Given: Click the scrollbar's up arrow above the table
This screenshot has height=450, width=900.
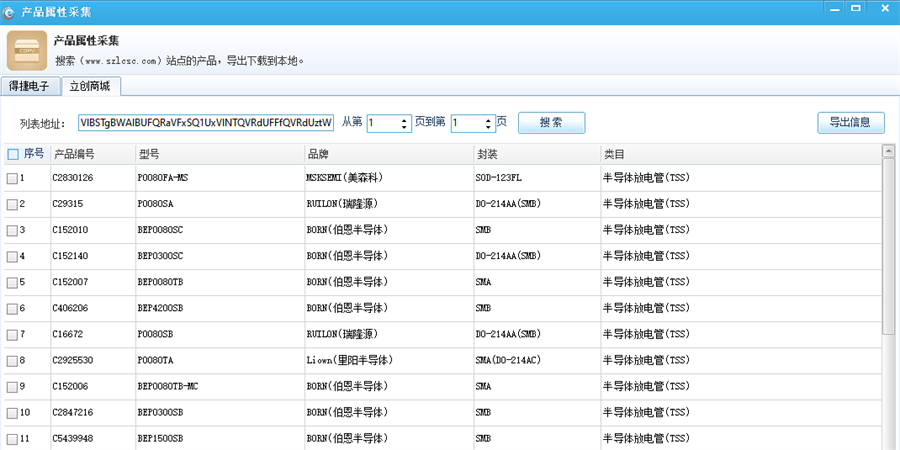Looking at the screenshot, I should click(x=888, y=152).
